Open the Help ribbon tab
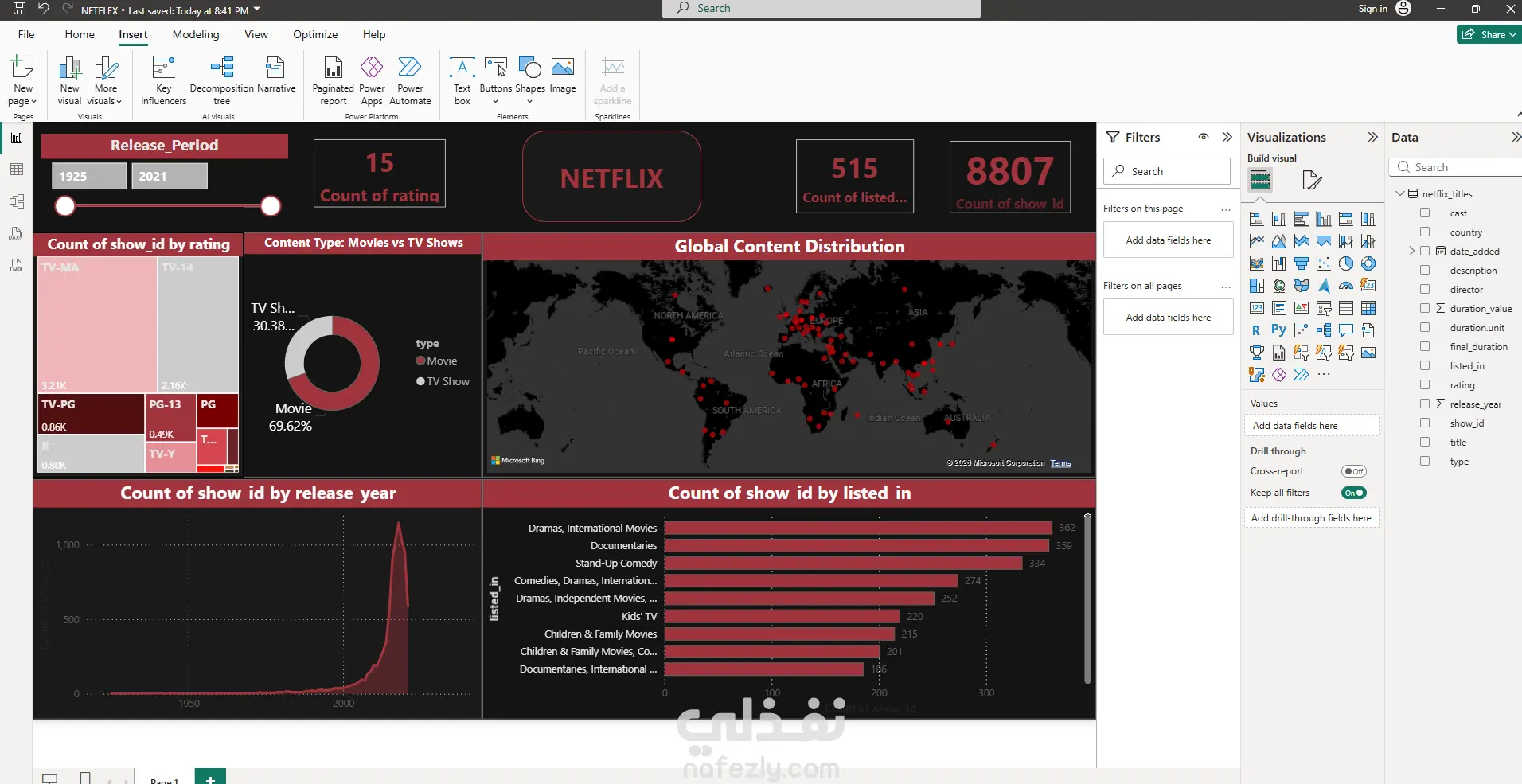The height and width of the screenshot is (784, 1522). tap(374, 34)
